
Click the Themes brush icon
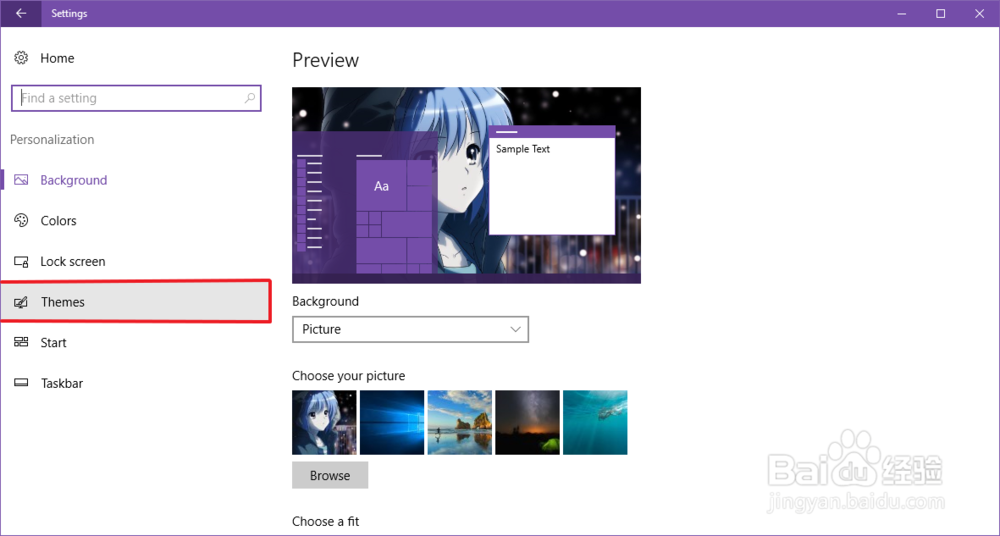click(x=21, y=302)
